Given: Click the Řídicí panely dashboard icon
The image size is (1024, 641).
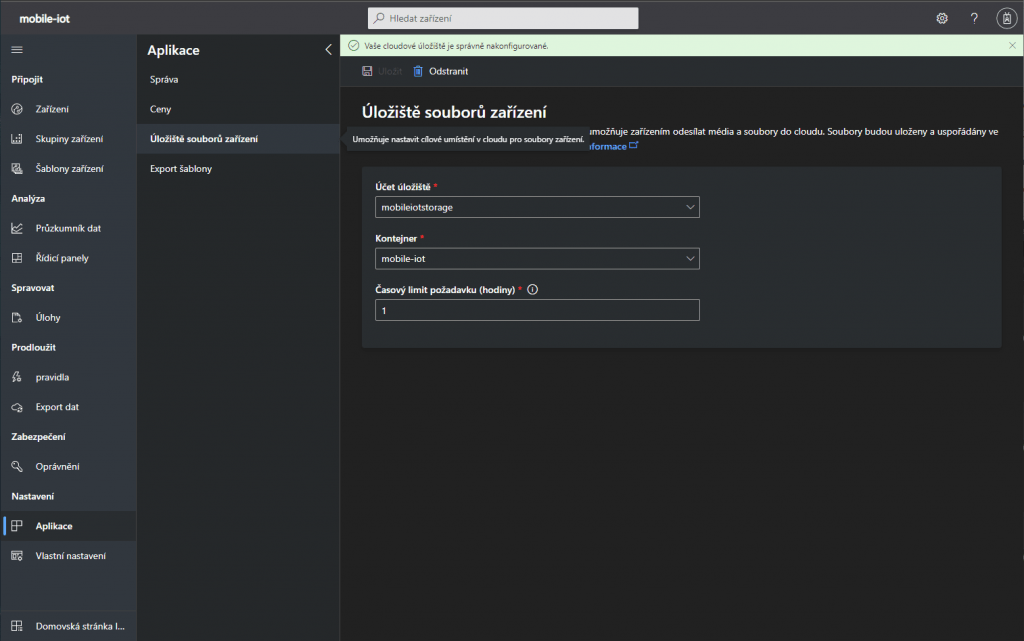Looking at the screenshot, I should (17, 258).
